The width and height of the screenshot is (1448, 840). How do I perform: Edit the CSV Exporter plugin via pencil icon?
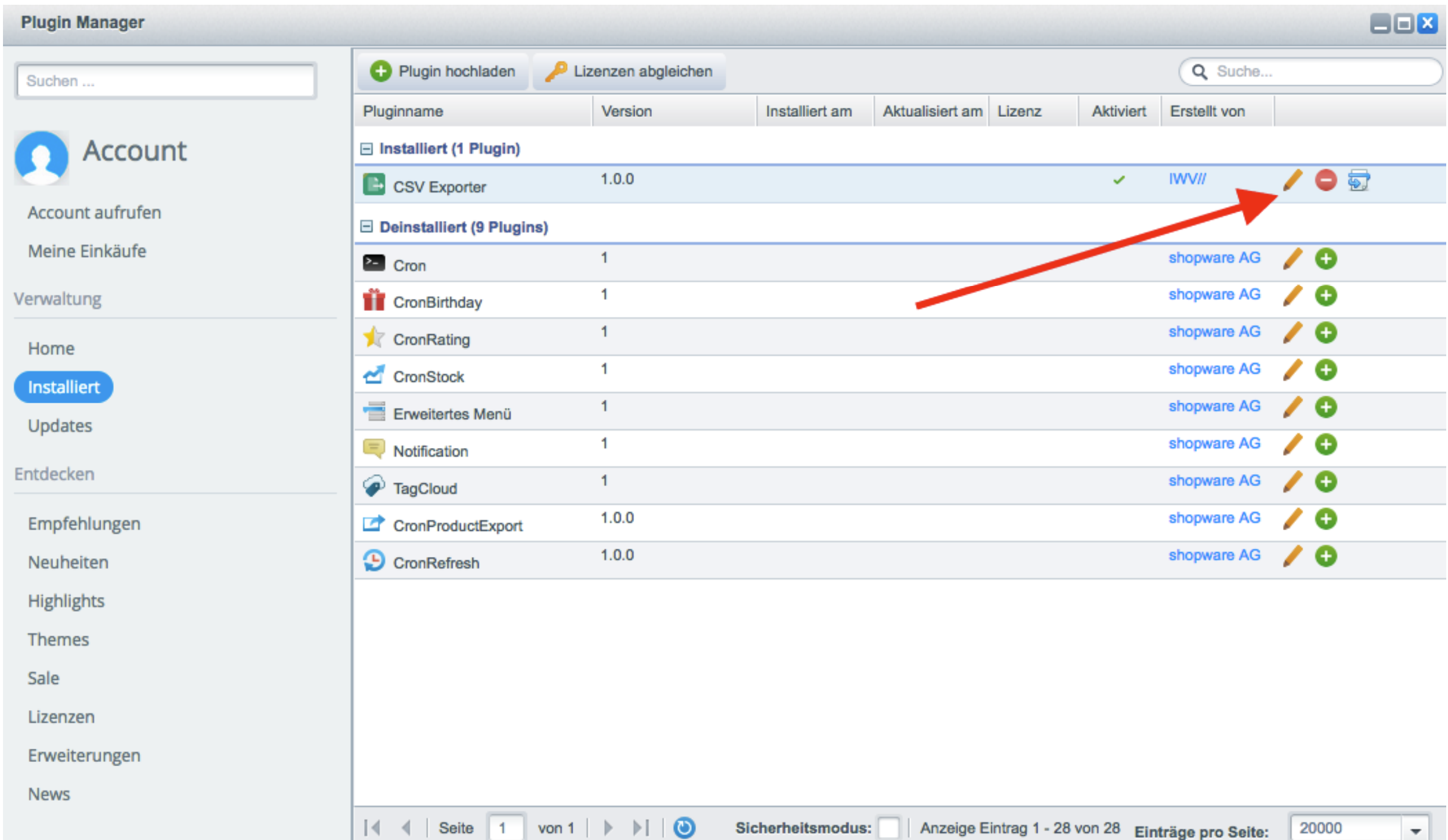point(1292,180)
